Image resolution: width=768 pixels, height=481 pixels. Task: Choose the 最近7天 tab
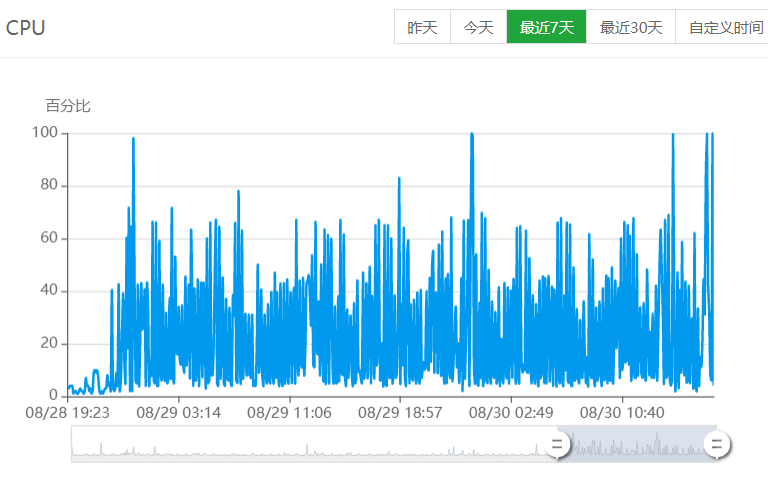point(547,27)
